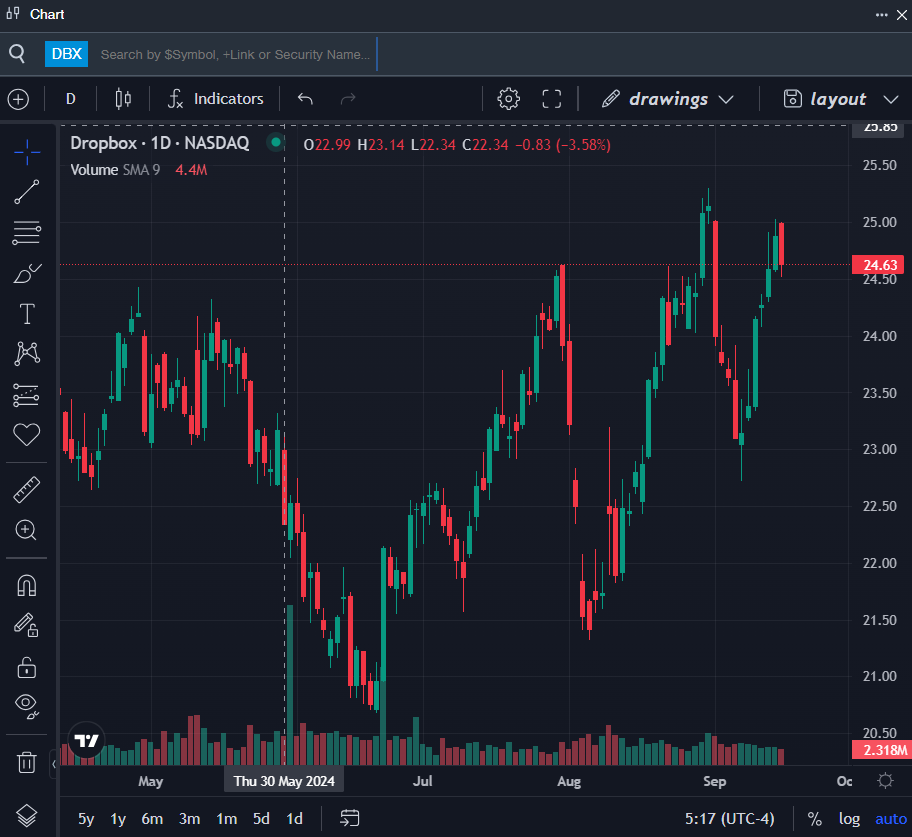Toggle log scale mode

849,819
